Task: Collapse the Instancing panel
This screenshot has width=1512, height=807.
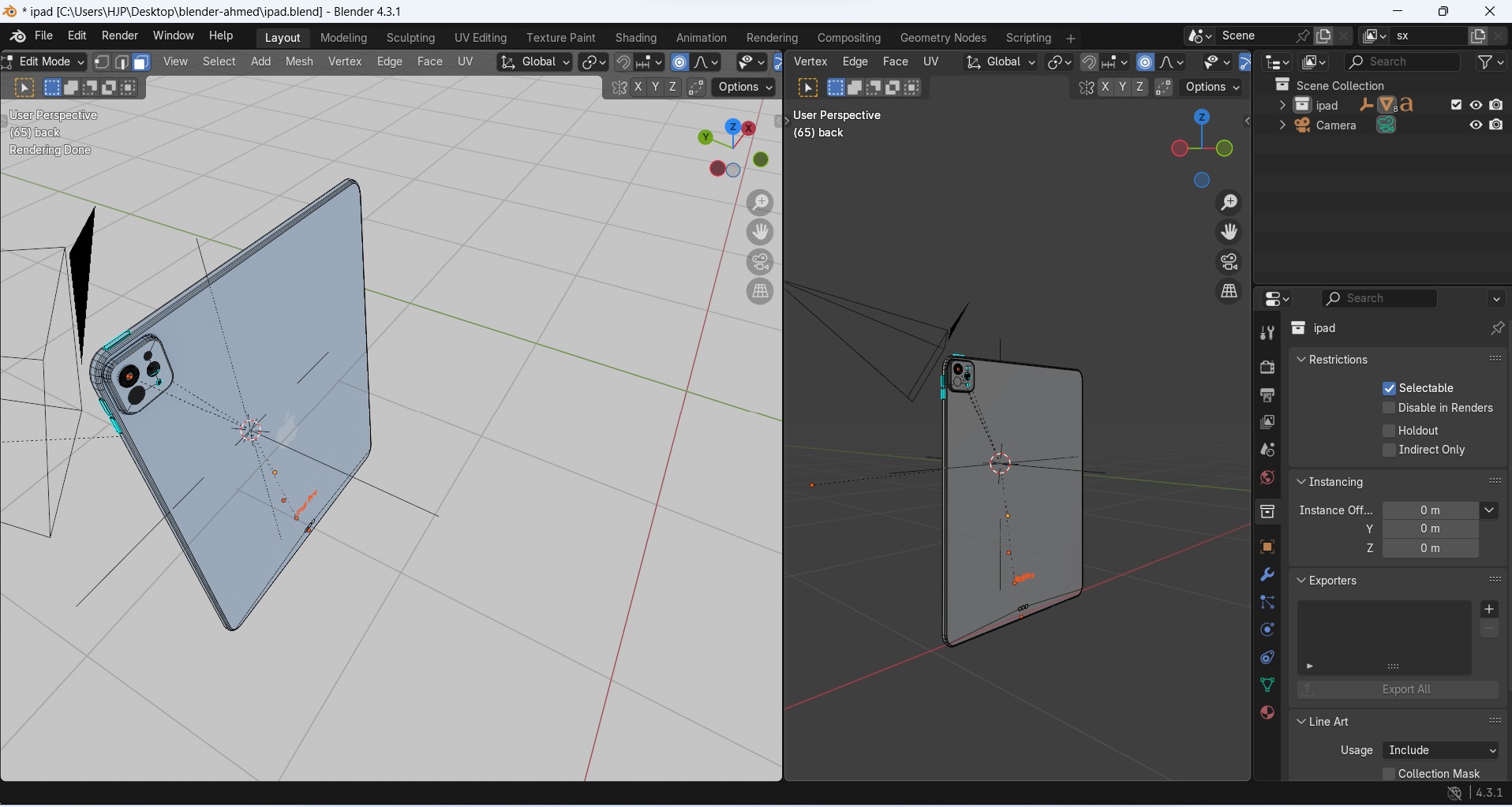Action: [1302, 482]
